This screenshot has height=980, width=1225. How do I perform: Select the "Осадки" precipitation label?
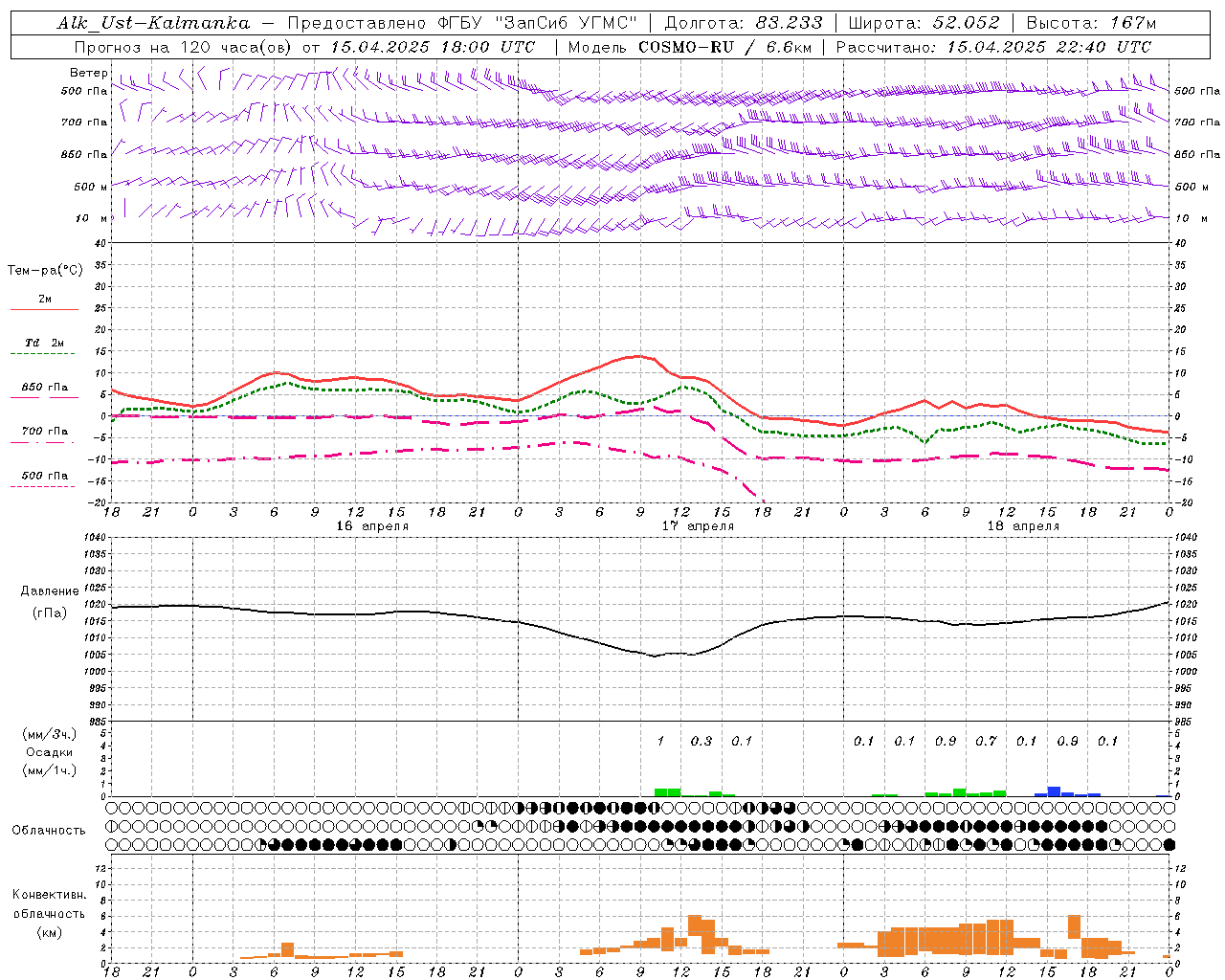click(49, 752)
